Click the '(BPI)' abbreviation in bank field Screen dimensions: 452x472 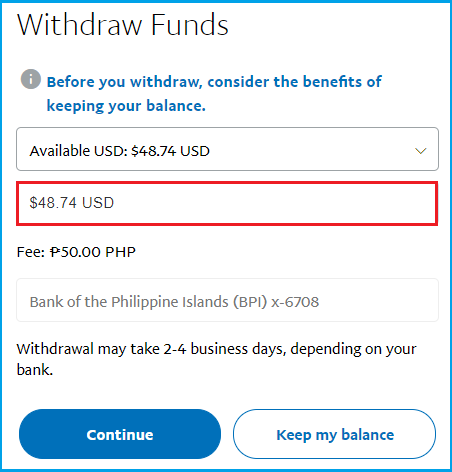pyautogui.click(x=250, y=302)
